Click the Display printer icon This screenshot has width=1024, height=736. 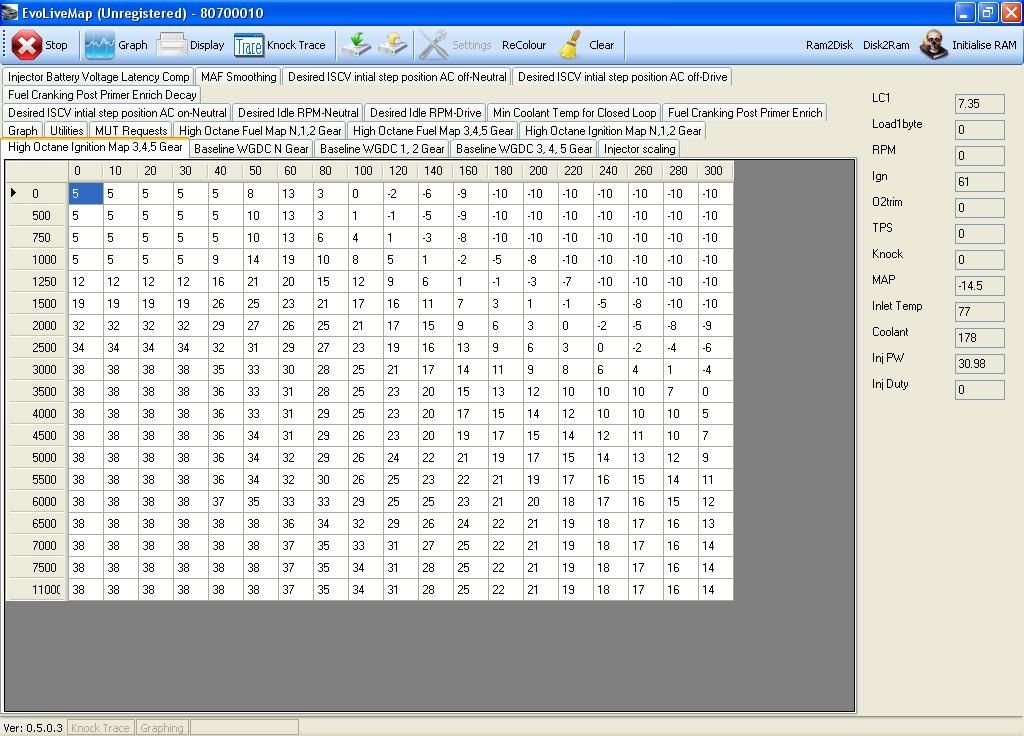[172, 45]
